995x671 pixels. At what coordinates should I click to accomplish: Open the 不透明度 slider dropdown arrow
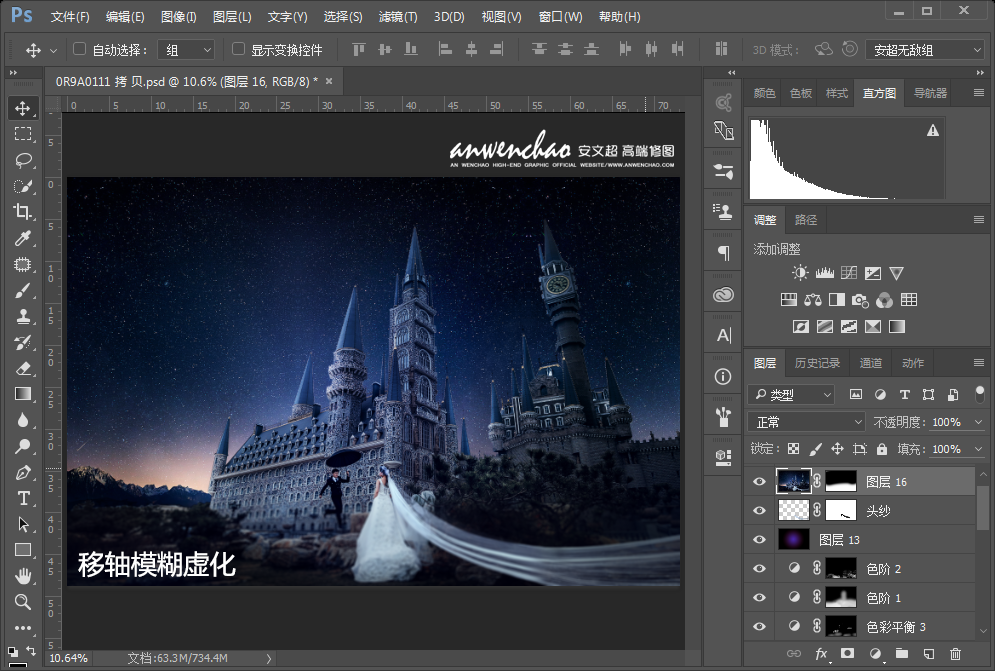pos(978,422)
